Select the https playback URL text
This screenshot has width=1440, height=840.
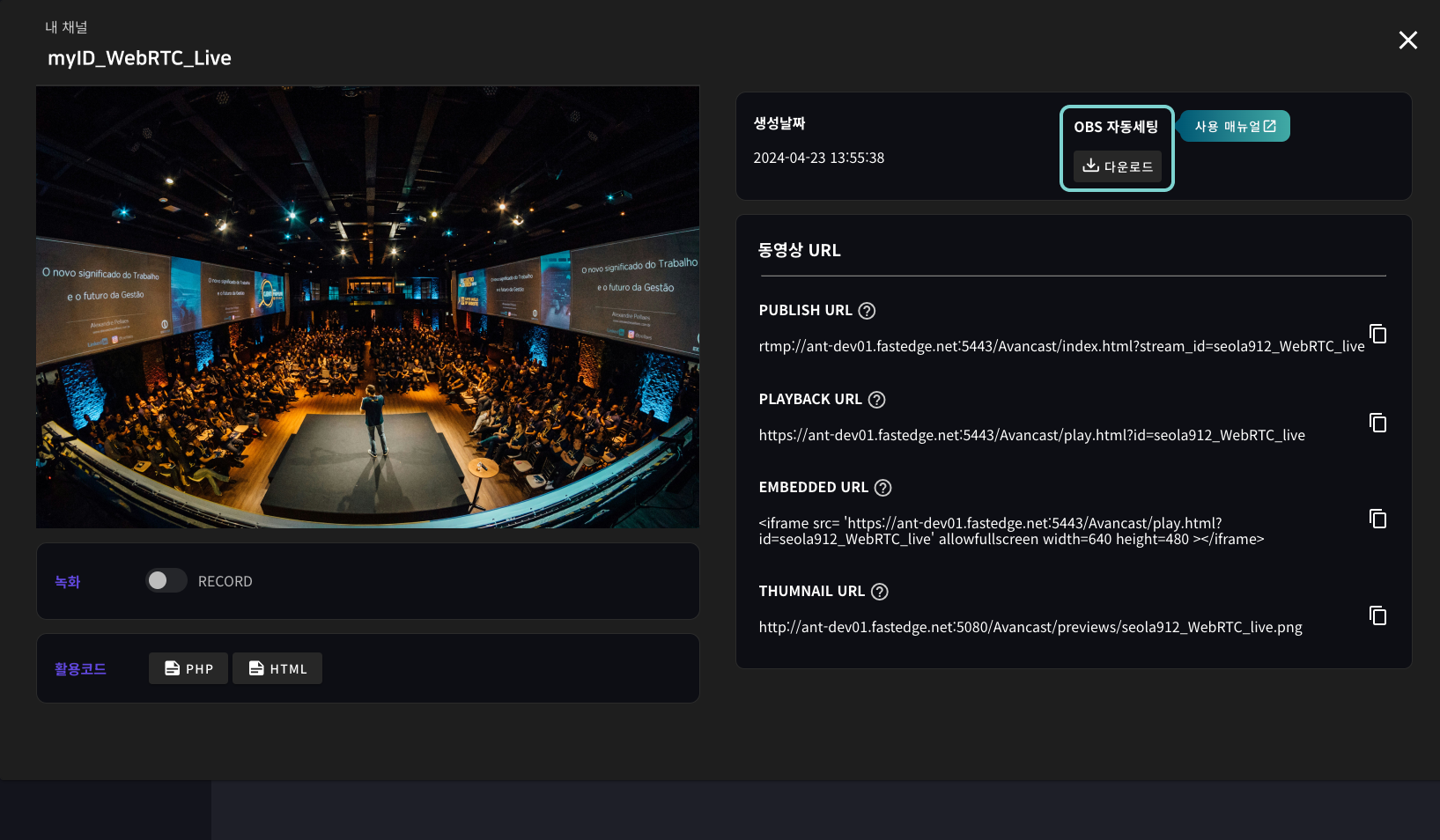tap(1031, 436)
